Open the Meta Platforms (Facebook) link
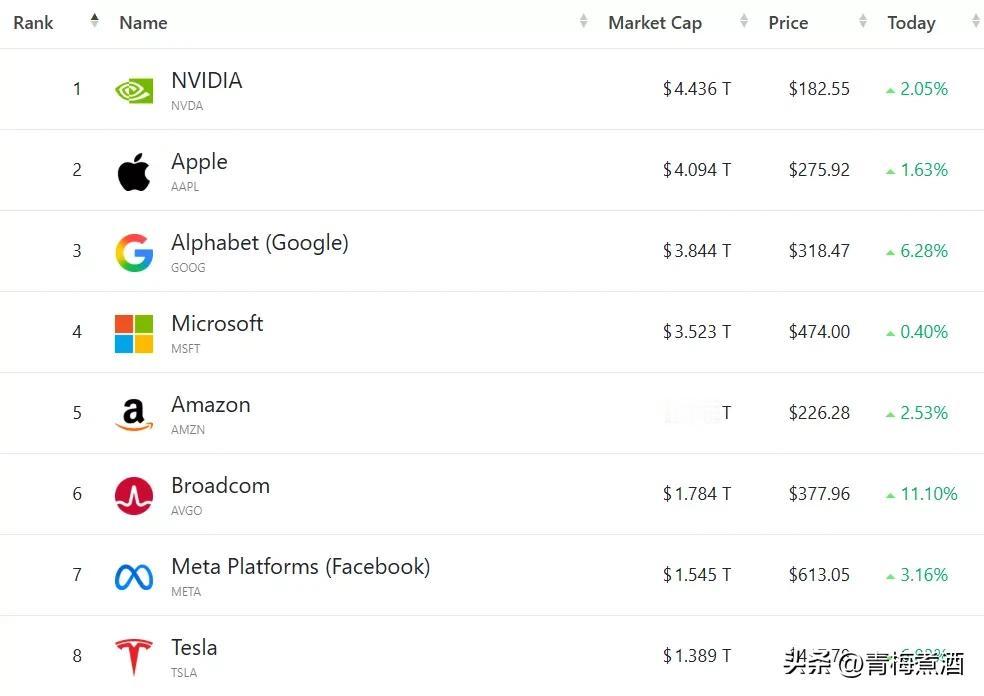The image size is (984, 696). coord(300,567)
